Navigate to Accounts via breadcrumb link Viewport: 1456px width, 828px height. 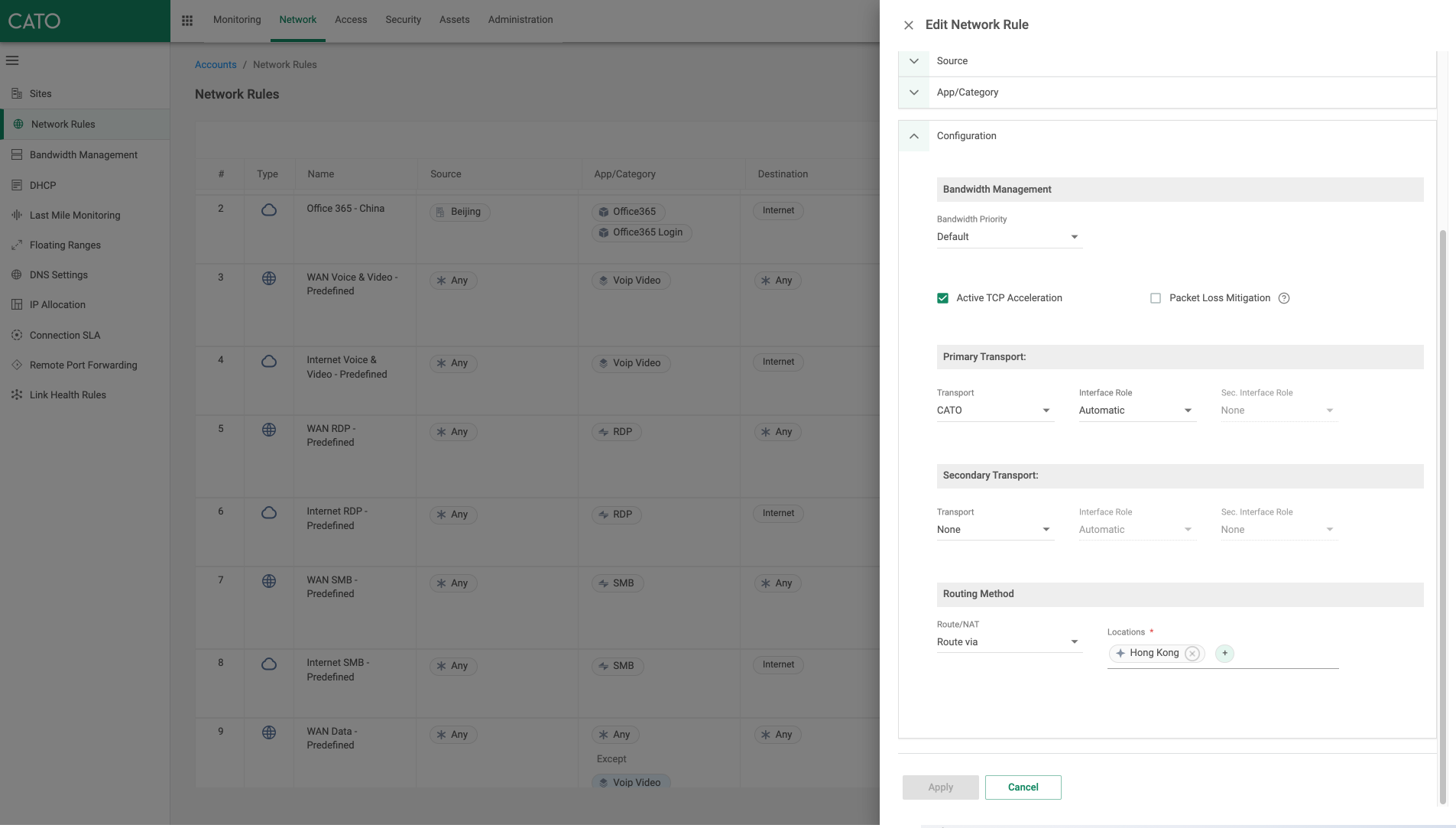[x=216, y=64]
